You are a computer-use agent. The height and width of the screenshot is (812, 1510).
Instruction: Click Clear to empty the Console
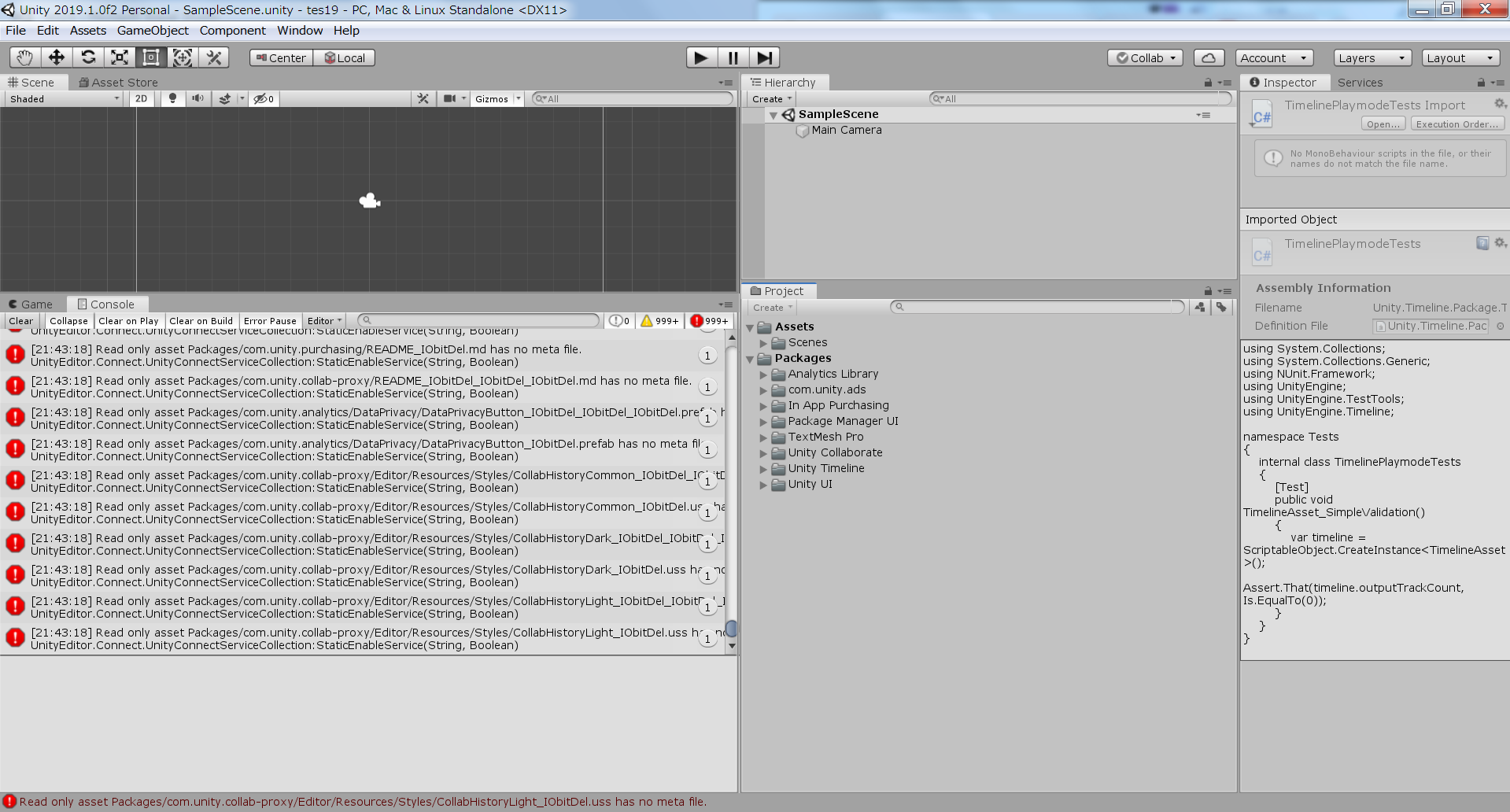point(21,320)
